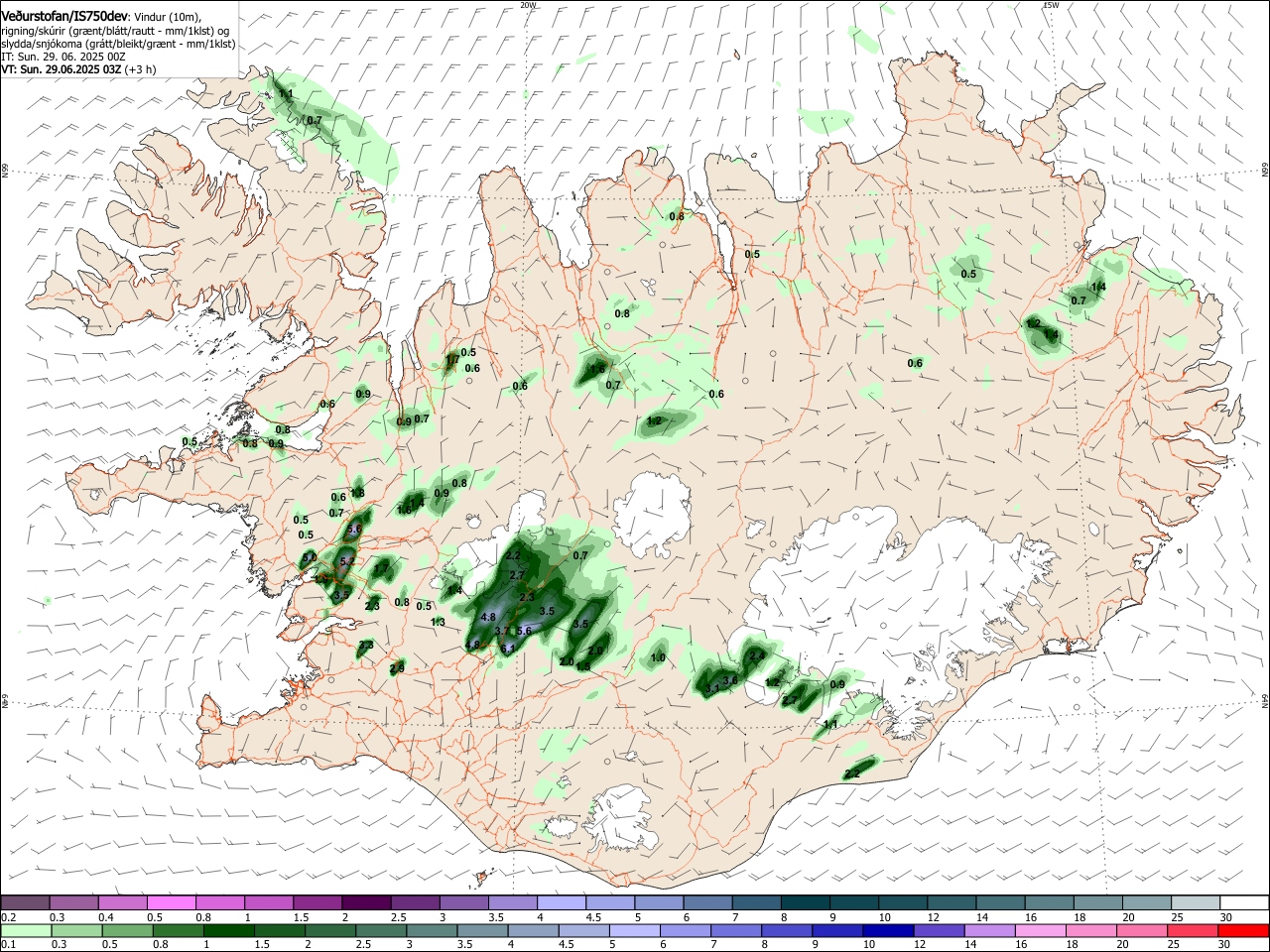Click the 1.0 precipitation value on the map
This screenshot has height=952, width=1270.
658,658
